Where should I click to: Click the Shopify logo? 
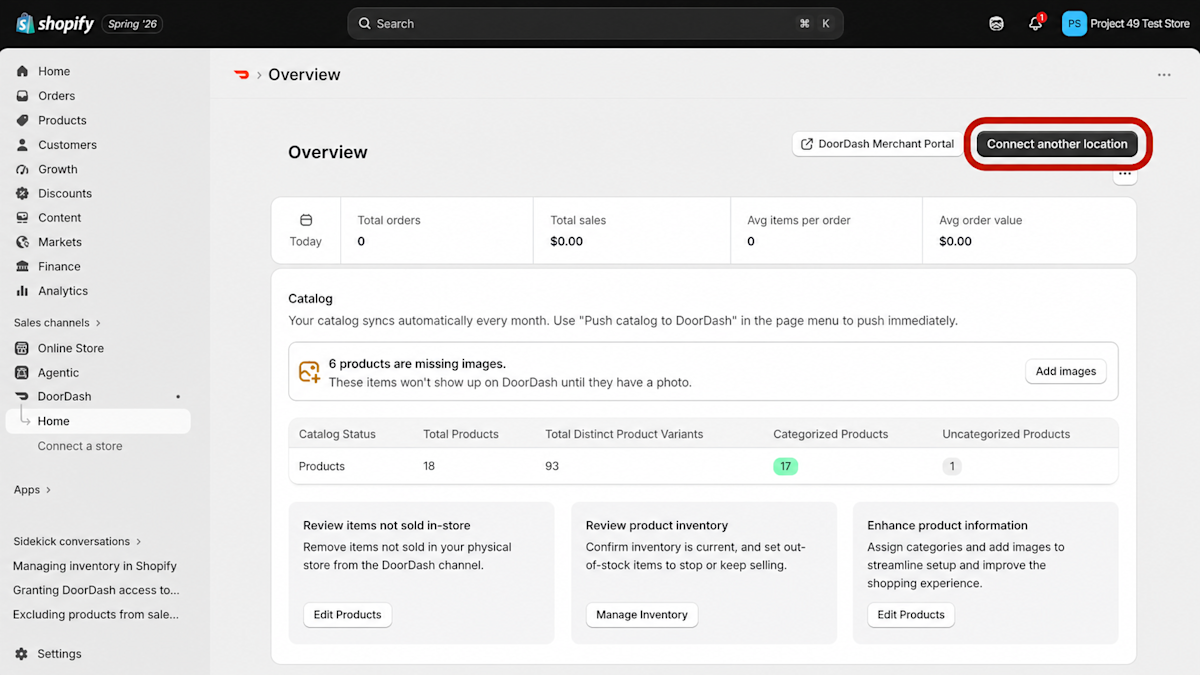pos(55,23)
